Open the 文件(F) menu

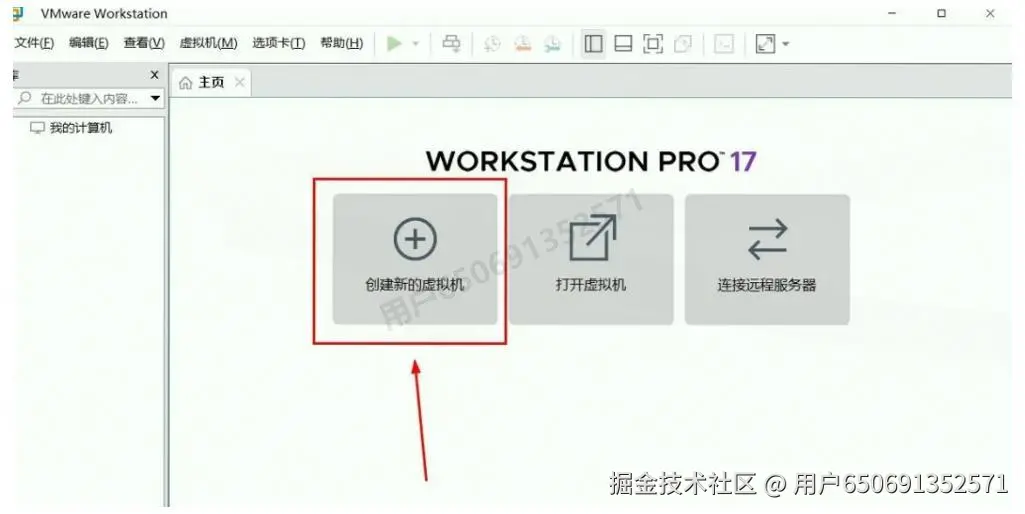pyautogui.click(x=34, y=43)
